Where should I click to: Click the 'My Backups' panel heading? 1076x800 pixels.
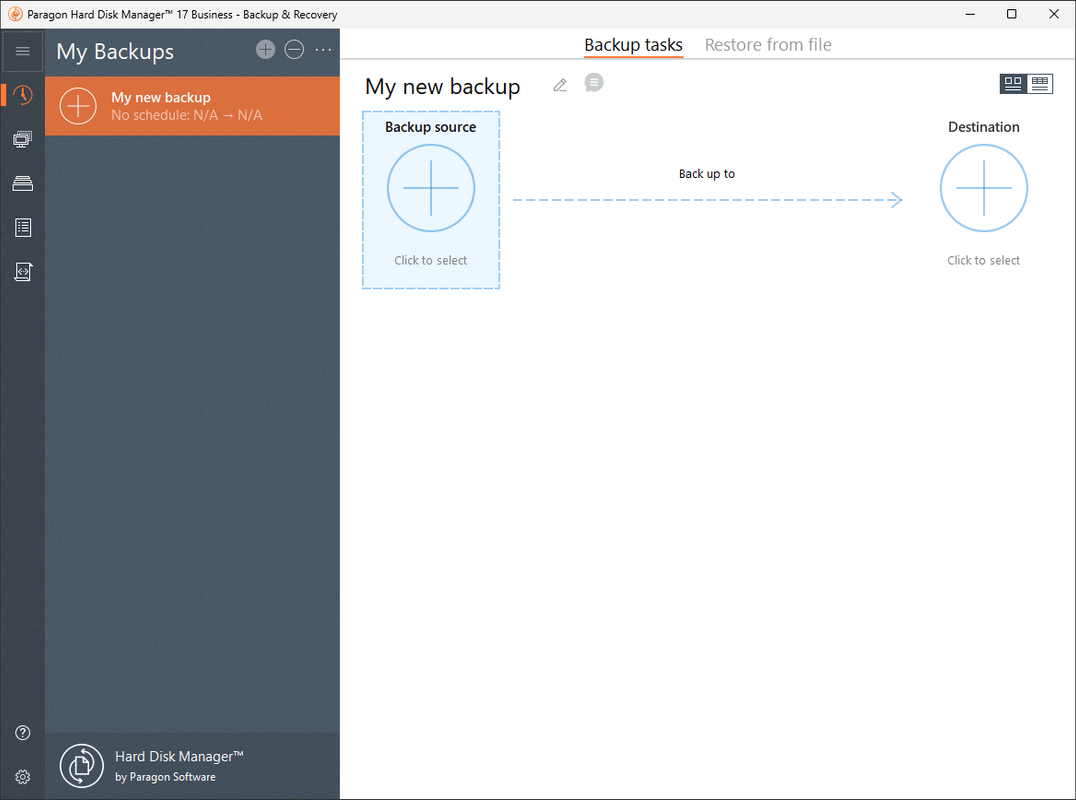[115, 51]
